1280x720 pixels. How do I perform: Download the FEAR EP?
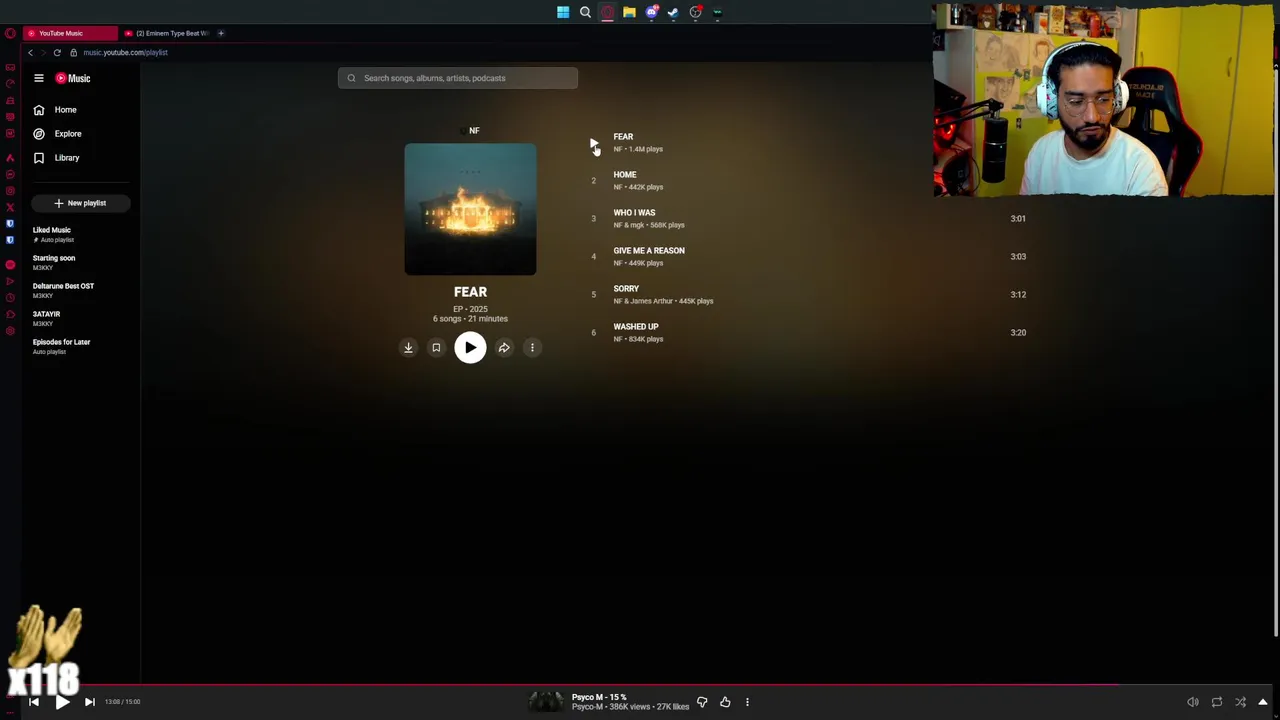coord(408,348)
